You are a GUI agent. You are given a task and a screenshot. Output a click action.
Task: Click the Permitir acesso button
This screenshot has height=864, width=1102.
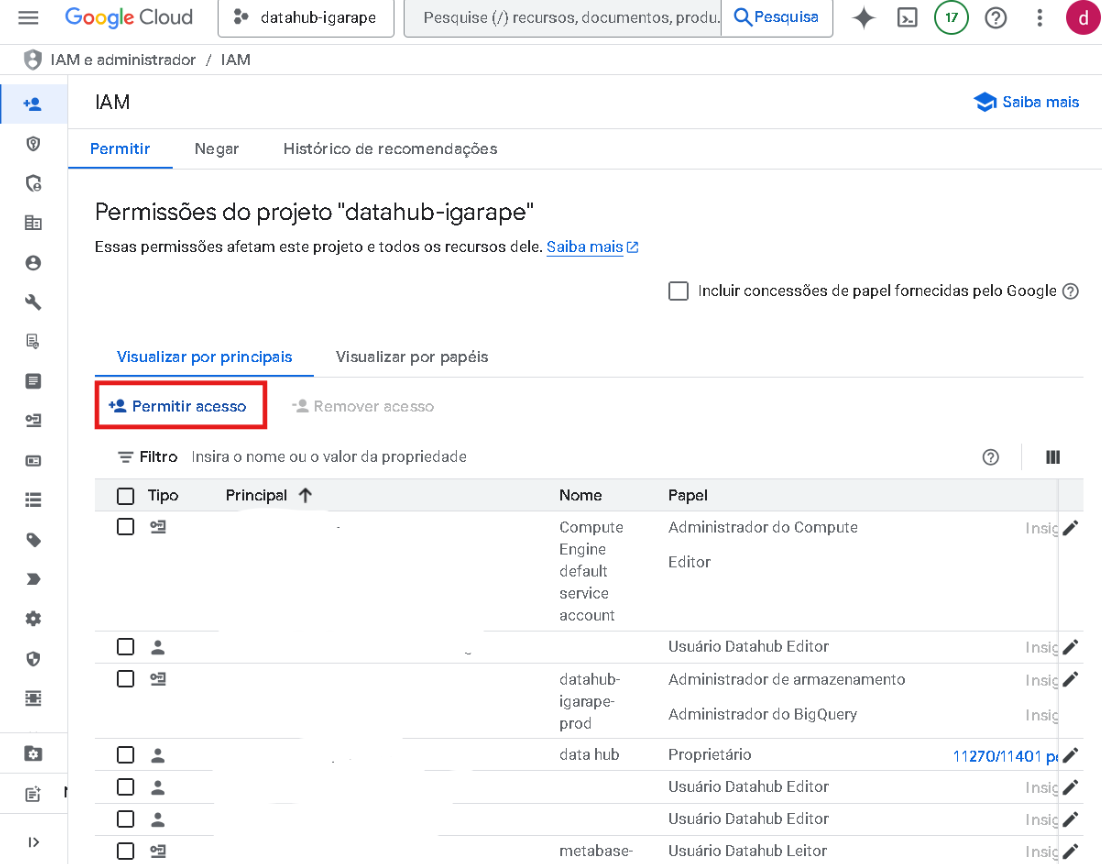[x=180, y=406]
